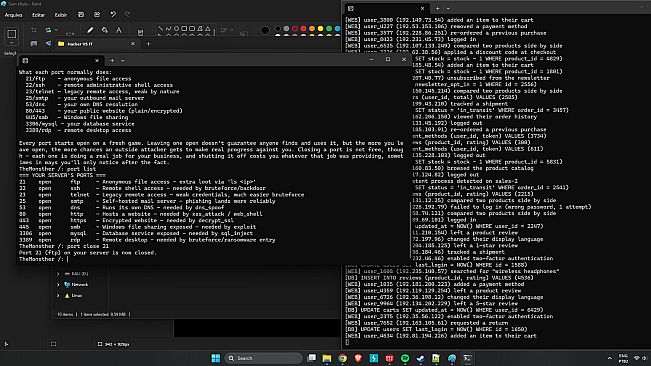Redo the action in Paint
Viewport: 651px width, 366px height.
pyautogui.click(x=127, y=15)
